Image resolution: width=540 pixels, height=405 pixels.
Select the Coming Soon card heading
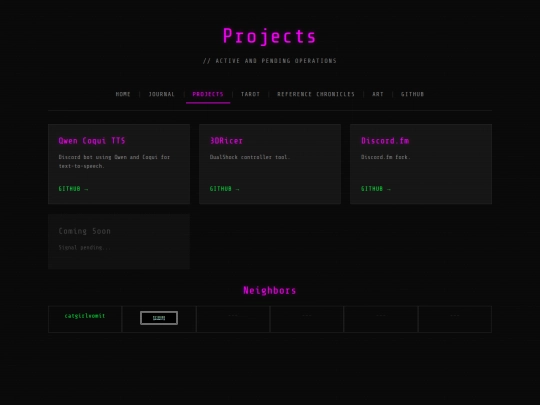click(84, 231)
